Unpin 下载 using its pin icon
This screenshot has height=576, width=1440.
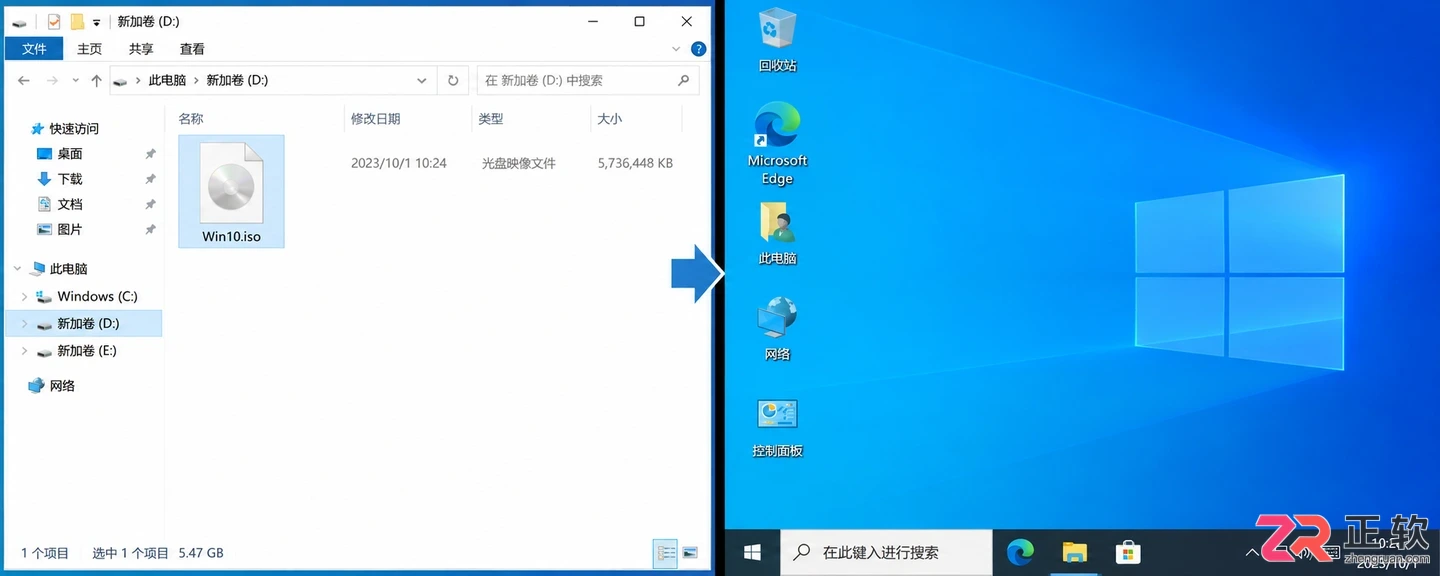coord(150,179)
